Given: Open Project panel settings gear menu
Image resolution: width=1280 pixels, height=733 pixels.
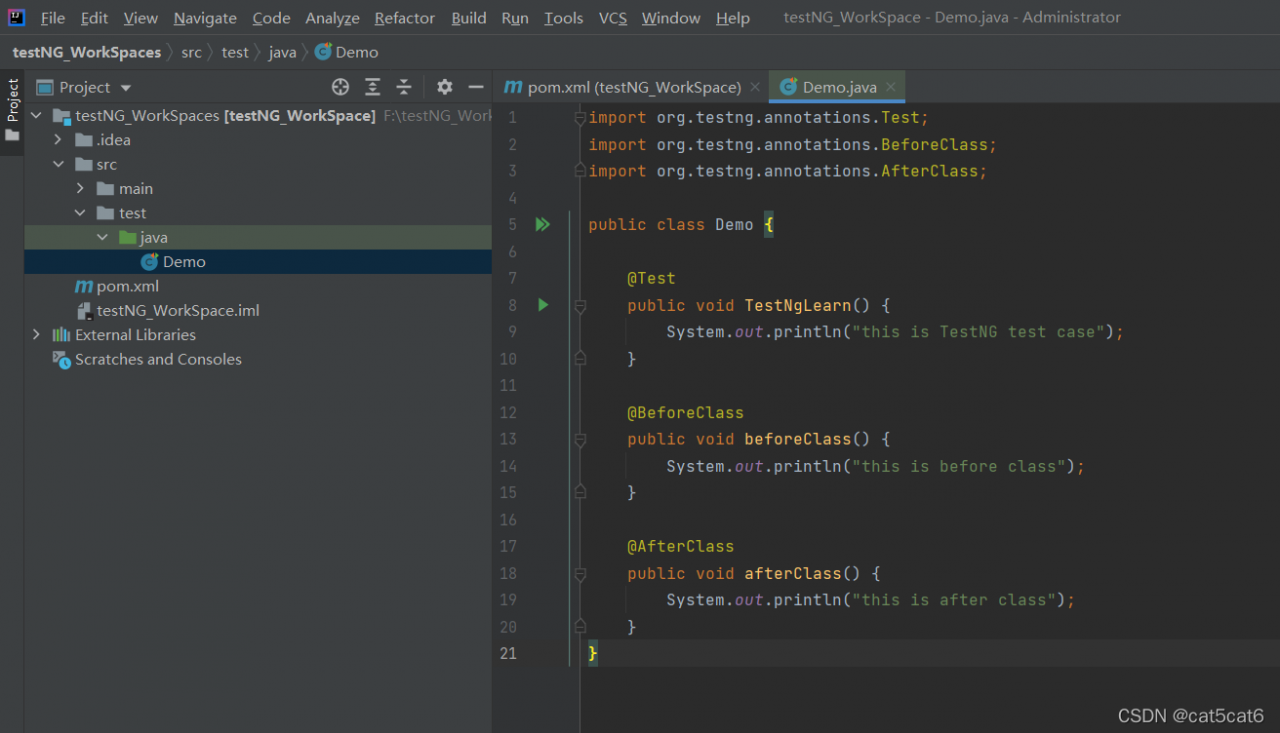Looking at the screenshot, I should tap(444, 87).
